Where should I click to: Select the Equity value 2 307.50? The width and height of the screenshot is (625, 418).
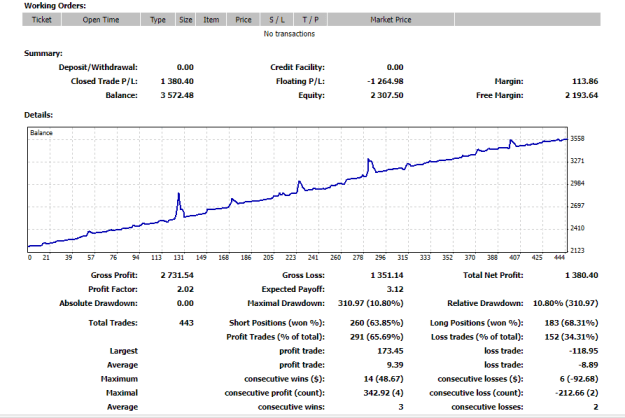[x=387, y=95]
